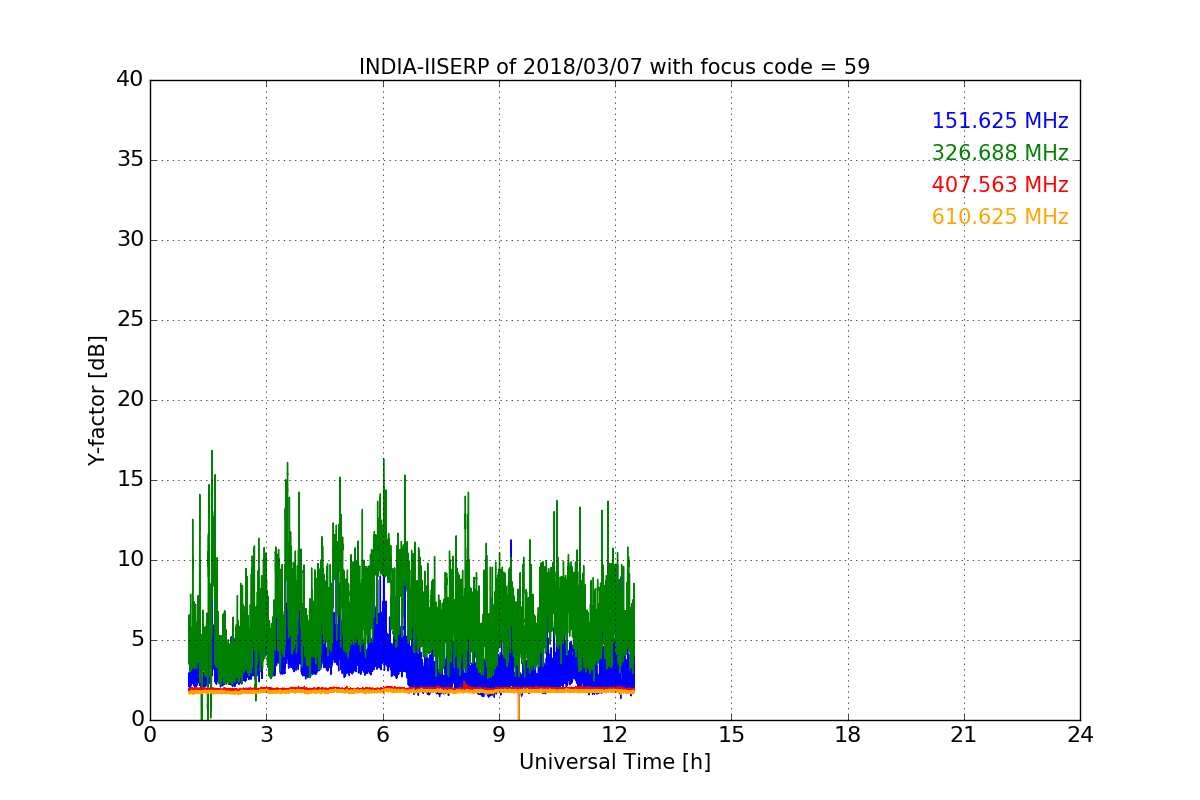Click the y-axis tick label 25

130,320
